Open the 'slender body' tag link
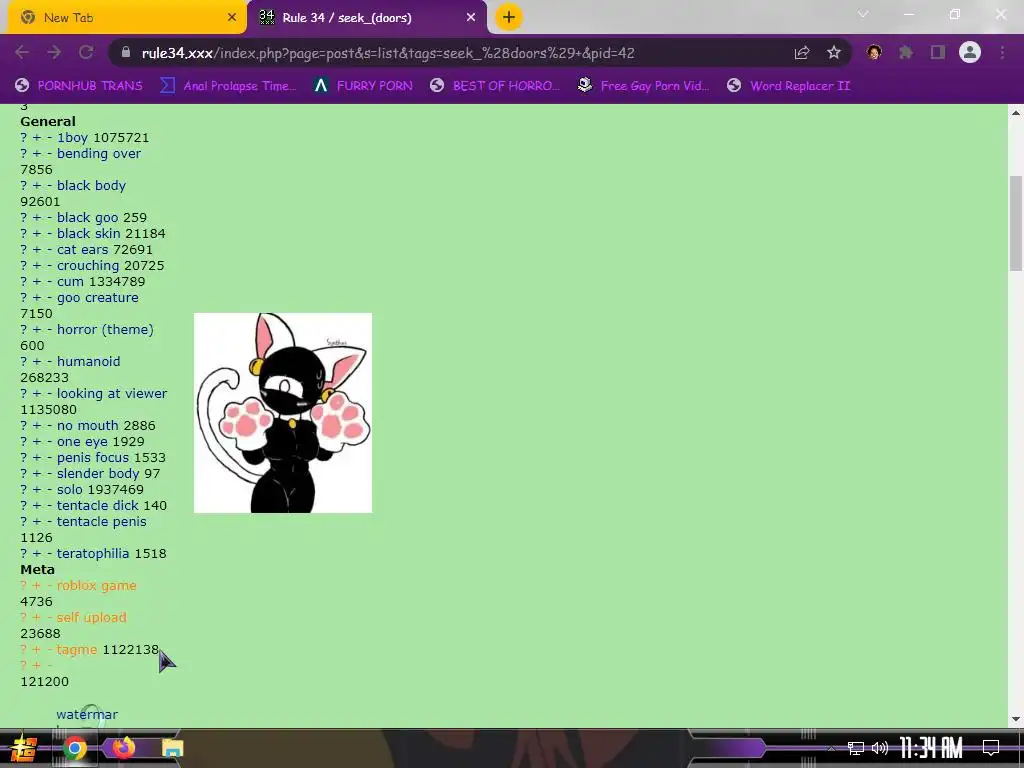The image size is (1024, 768). [98, 473]
